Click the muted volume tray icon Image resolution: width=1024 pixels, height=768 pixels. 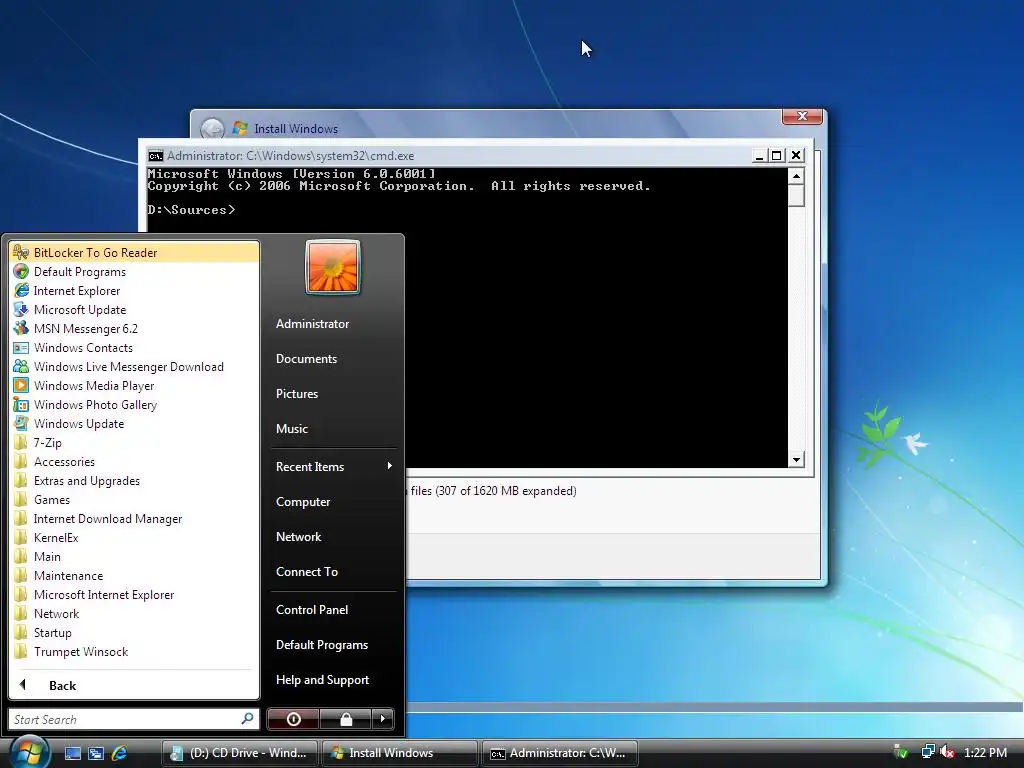click(x=947, y=752)
